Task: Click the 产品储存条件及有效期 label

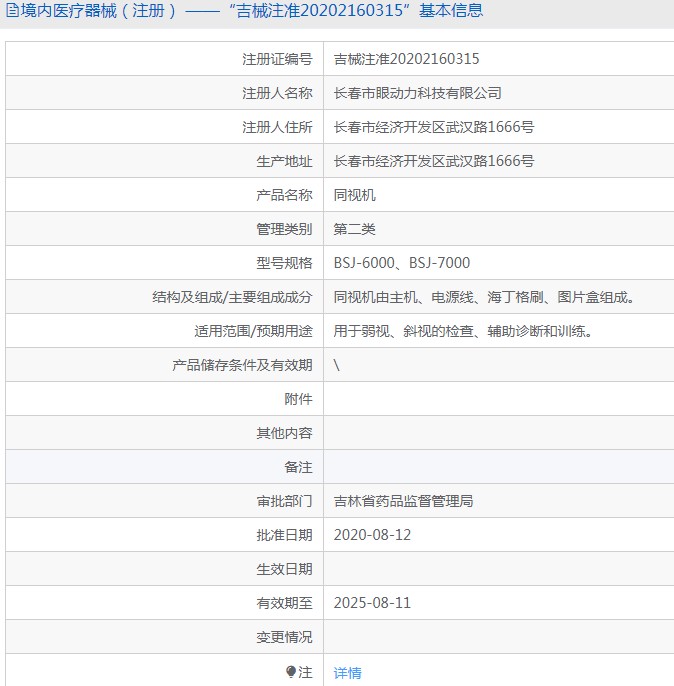Action: [x=243, y=365]
